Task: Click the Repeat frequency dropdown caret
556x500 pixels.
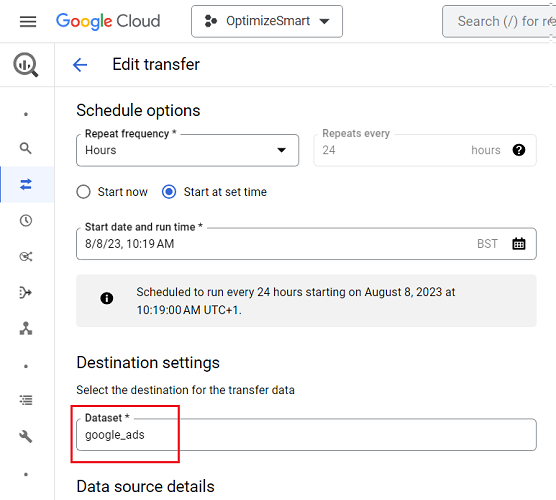Action: click(x=282, y=150)
